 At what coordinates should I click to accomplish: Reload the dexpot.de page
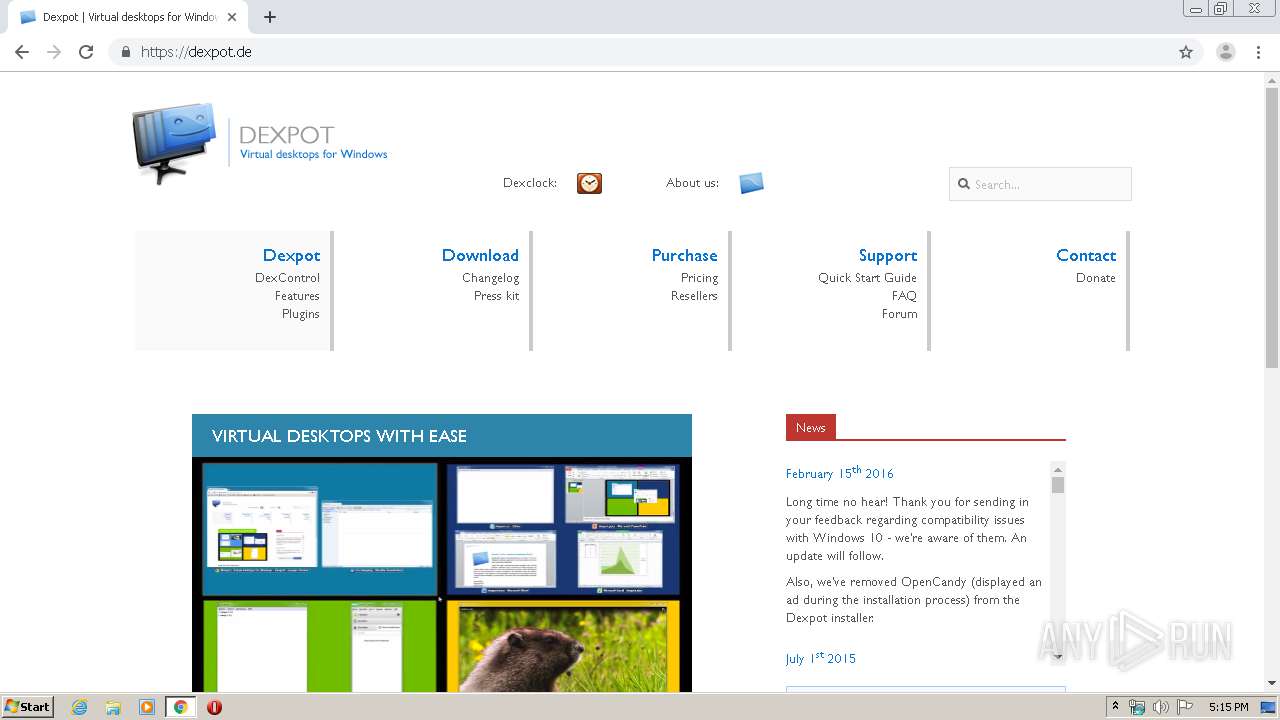click(86, 52)
